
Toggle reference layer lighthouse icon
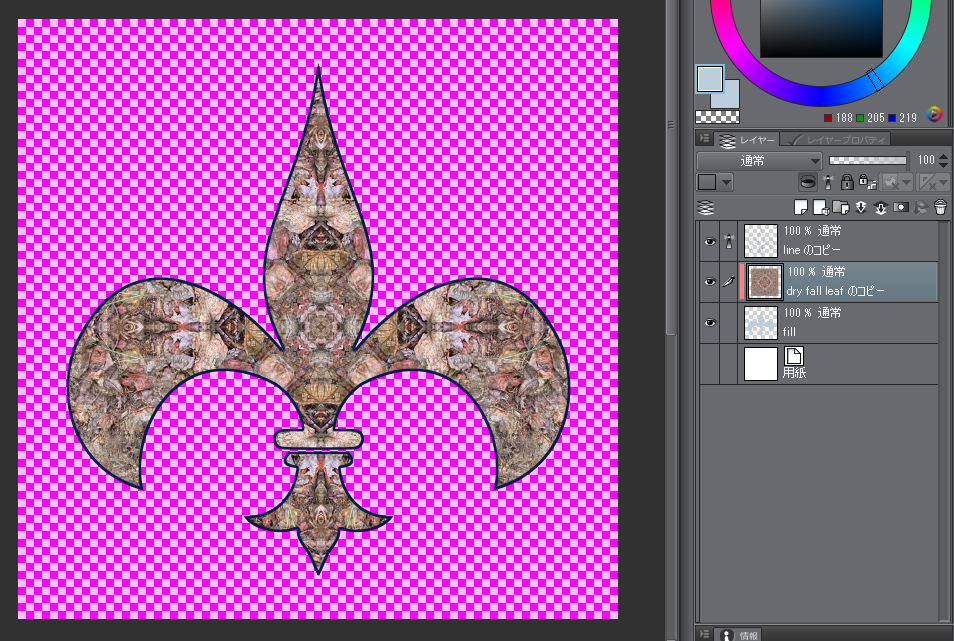coord(827,182)
